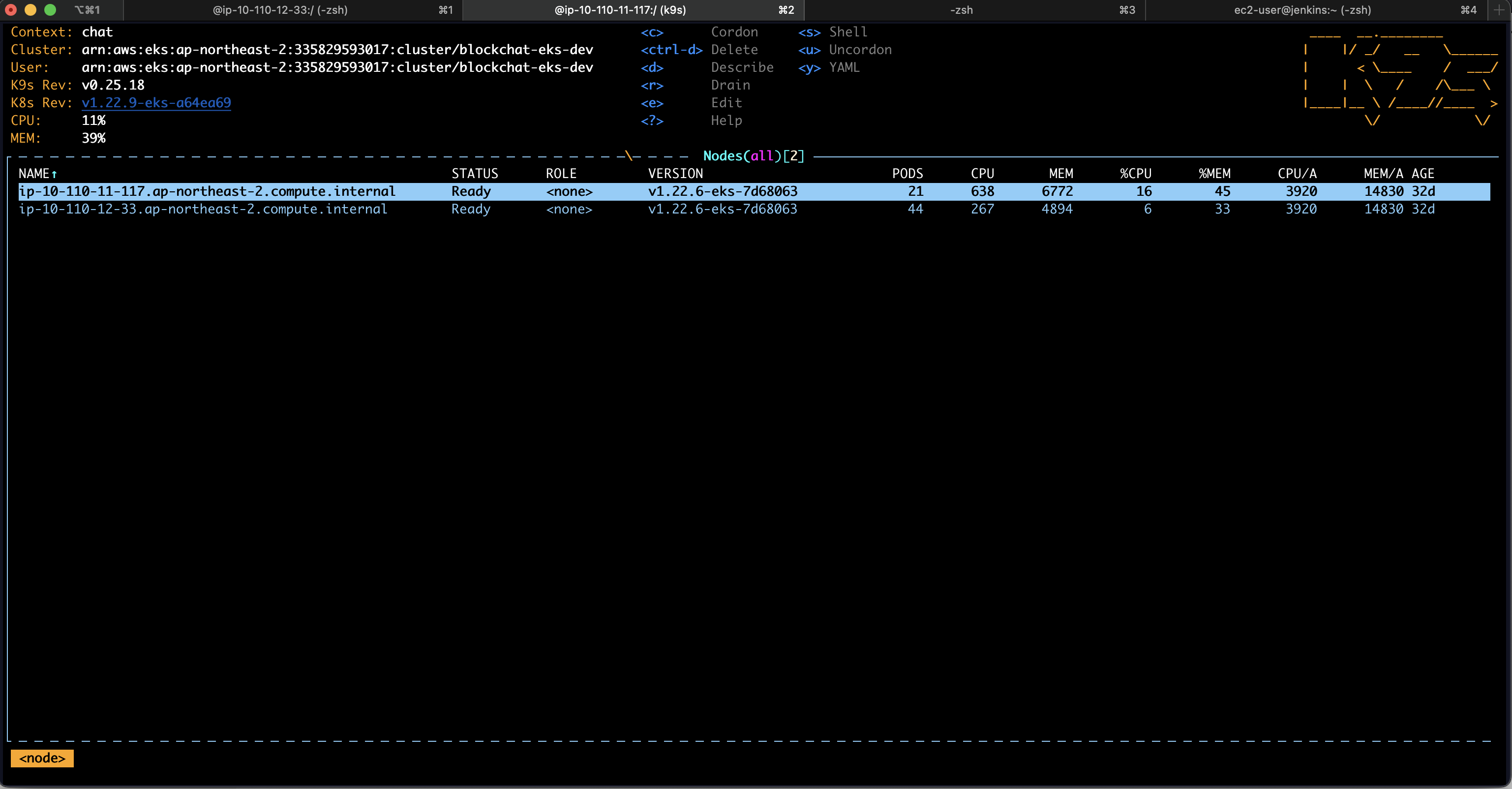Click the YAML shortcut hint
This screenshot has width=1512, height=789.
pyautogui.click(x=844, y=67)
